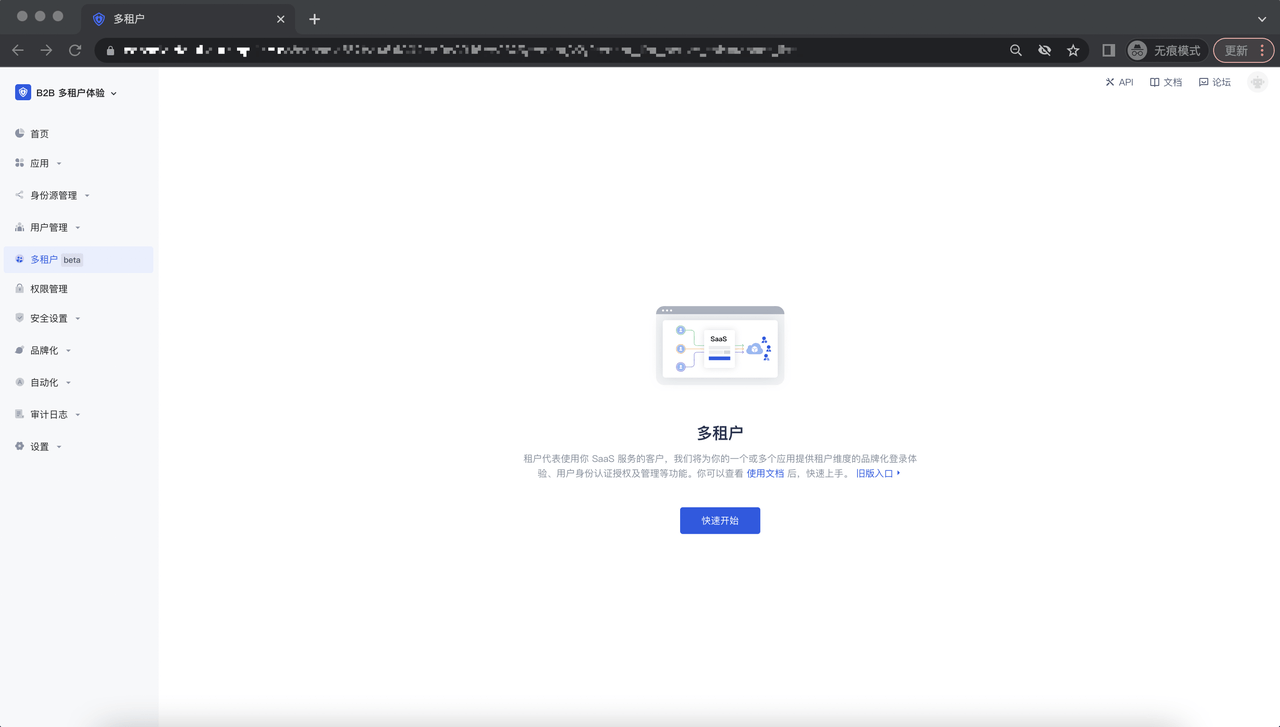The image size is (1280, 727).
Task: Click the B2B 多租户体验 shield logo
Action: [x=23, y=92]
